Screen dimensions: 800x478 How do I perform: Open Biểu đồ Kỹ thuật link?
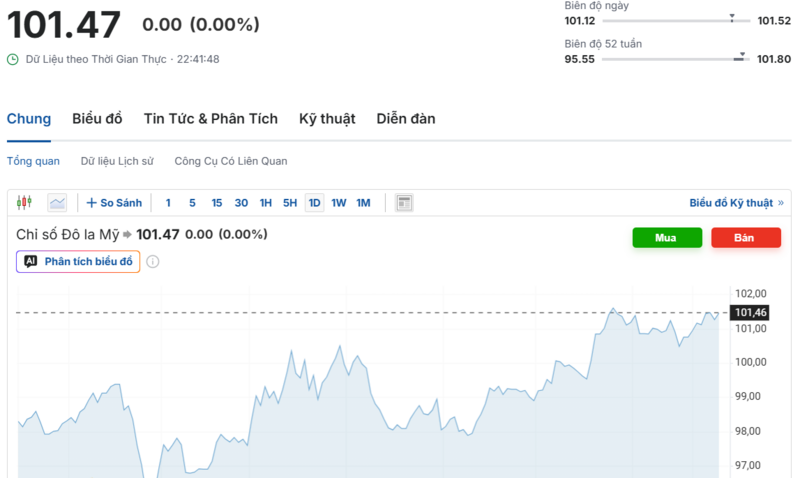point(736,203)
